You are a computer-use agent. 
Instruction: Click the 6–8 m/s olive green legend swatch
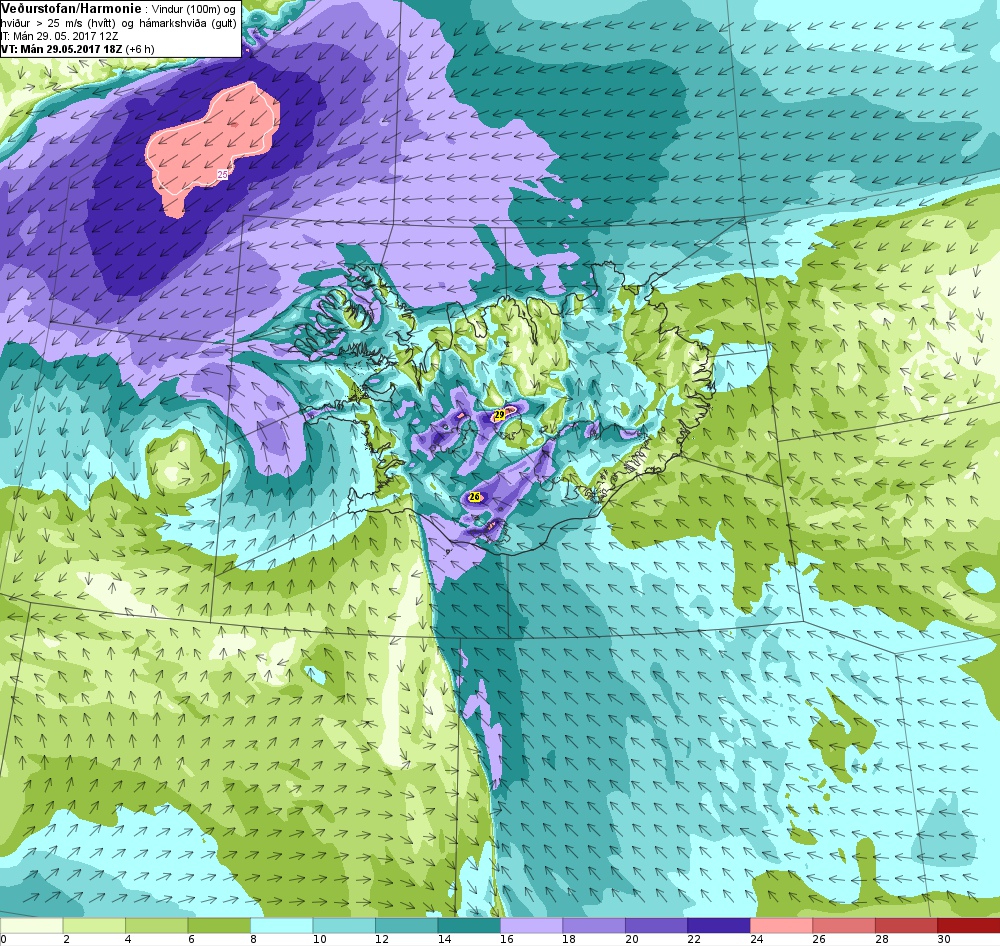coord(219,926)
